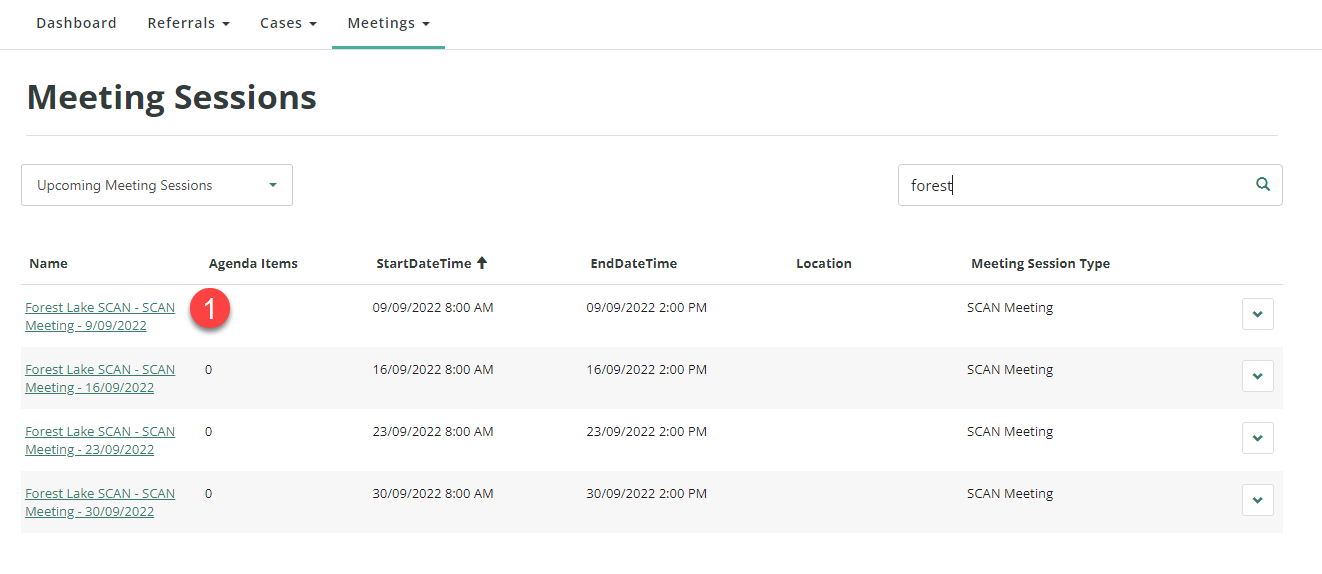1322x574 pixels.
Task: Sort by Meeting Session Type column header
Action: (1040, 264)
